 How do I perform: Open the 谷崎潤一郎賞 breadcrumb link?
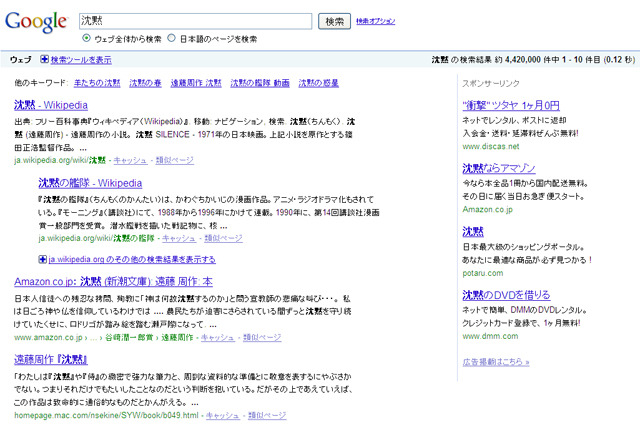click(x=129, y=337)
